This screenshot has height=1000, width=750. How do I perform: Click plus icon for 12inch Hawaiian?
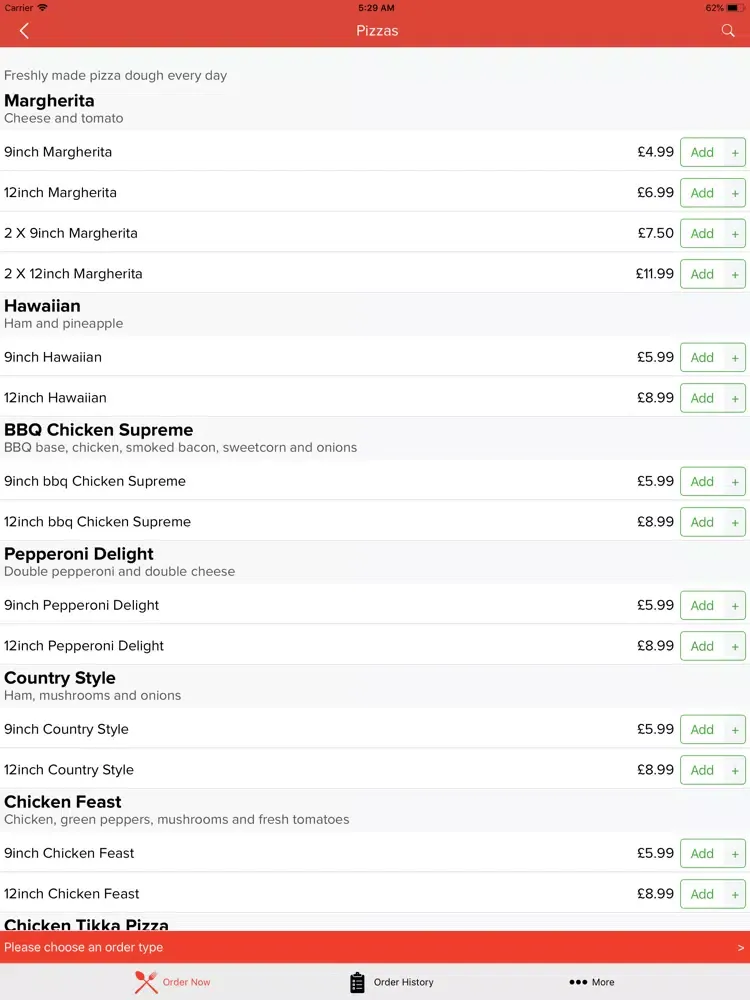(x=735, y=398)
